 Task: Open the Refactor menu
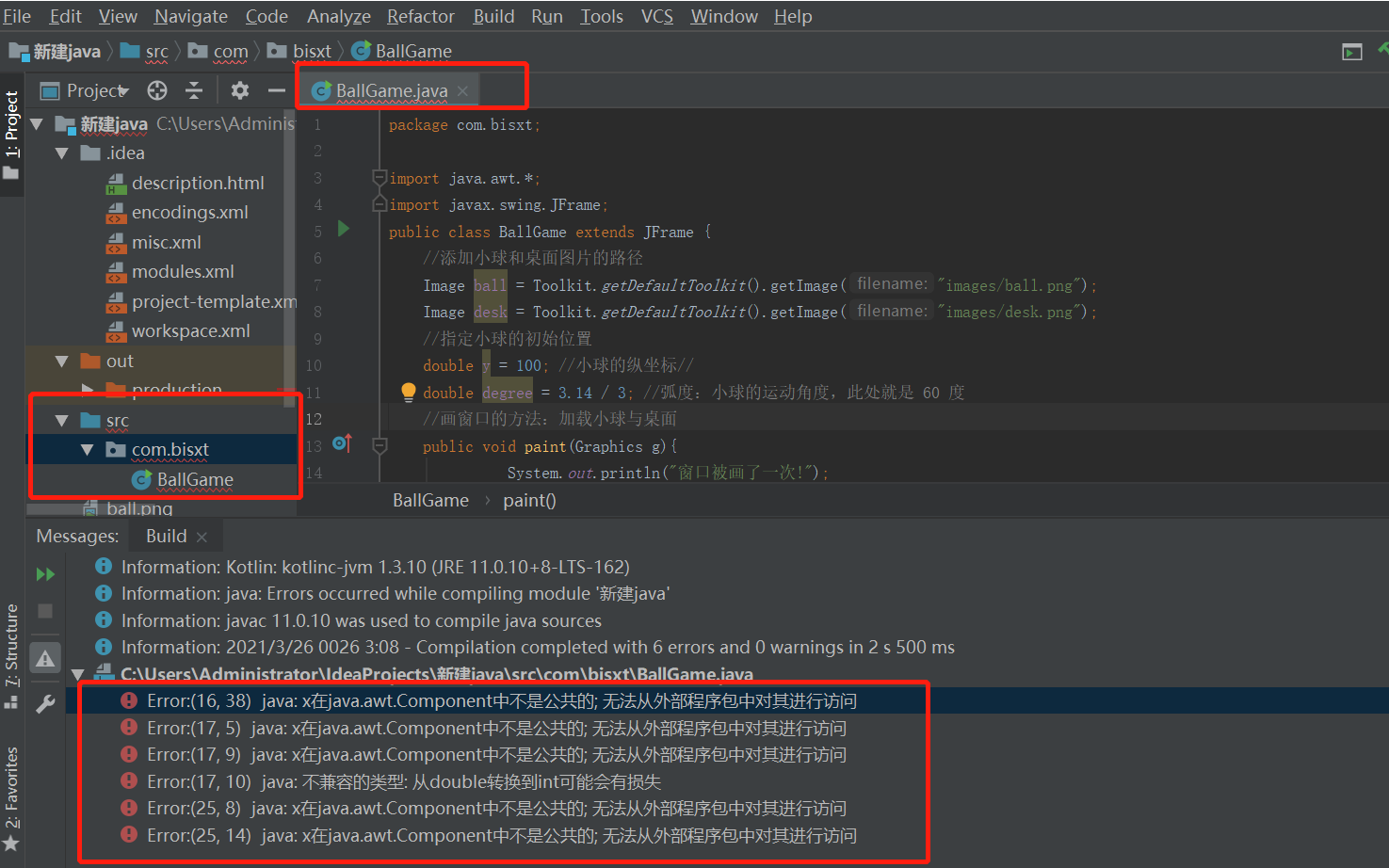coord(421,16)
